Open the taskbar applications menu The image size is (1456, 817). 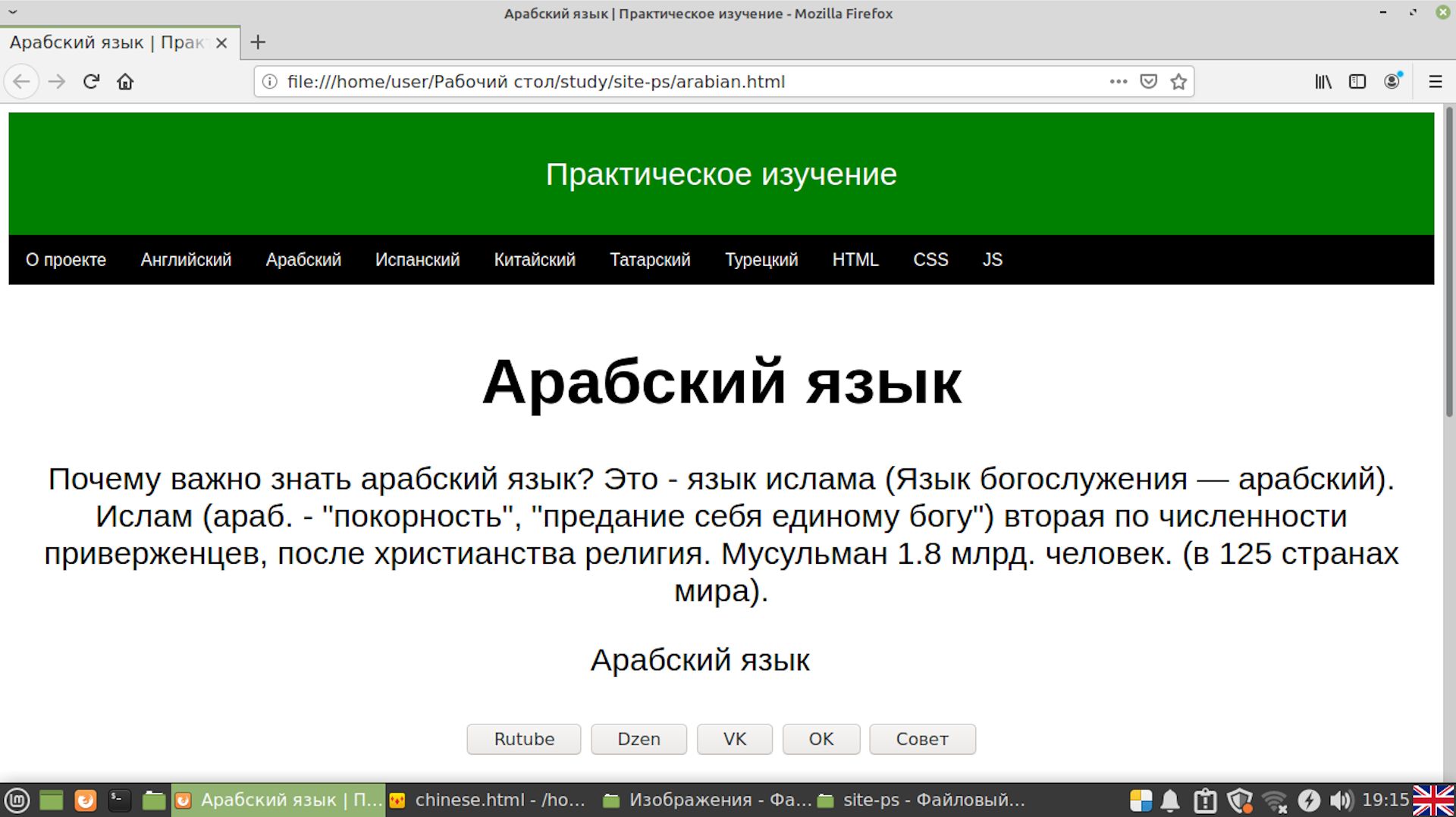[x=17, y=800]
